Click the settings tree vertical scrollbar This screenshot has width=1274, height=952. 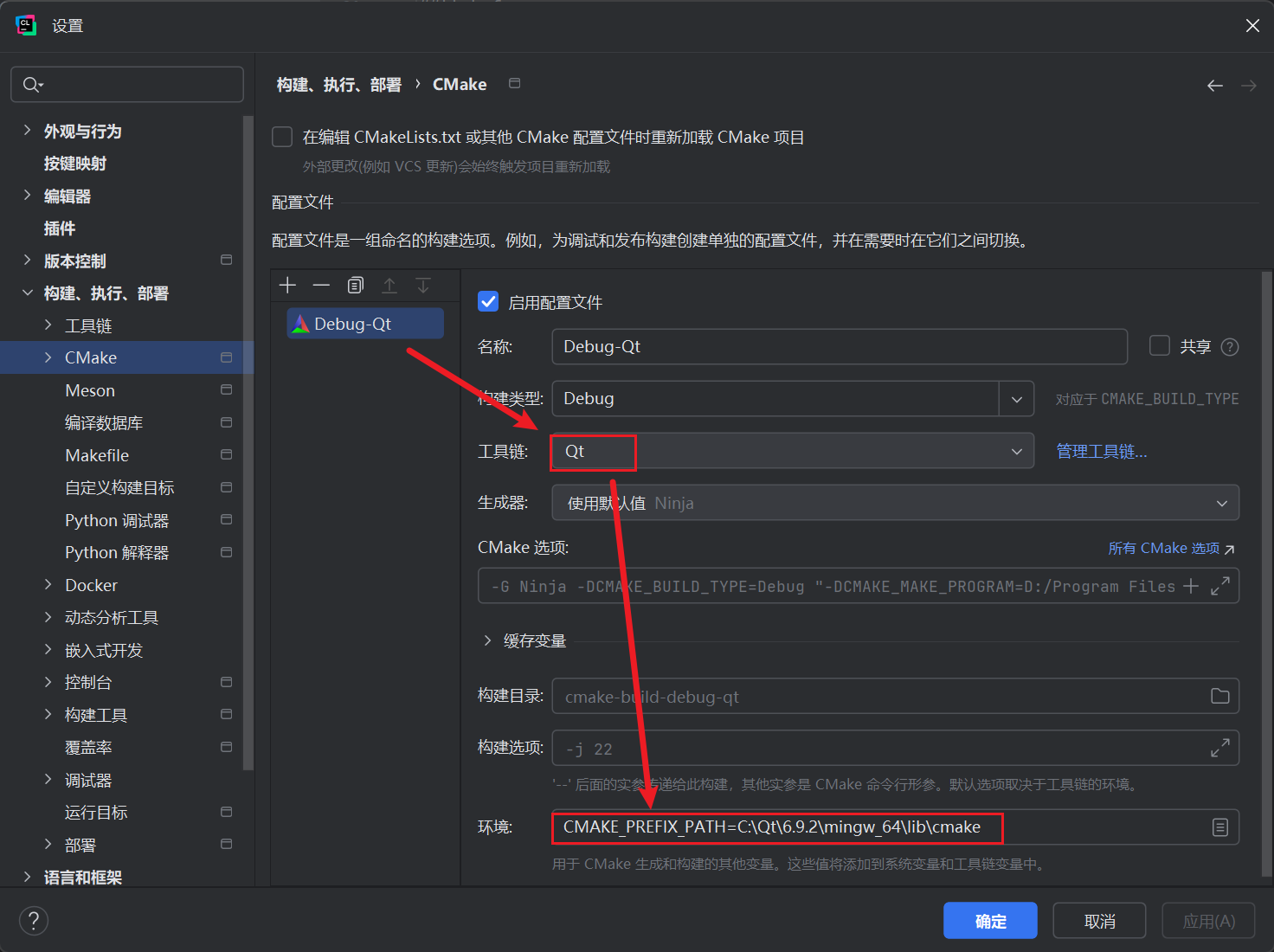[x=248, y=441]
